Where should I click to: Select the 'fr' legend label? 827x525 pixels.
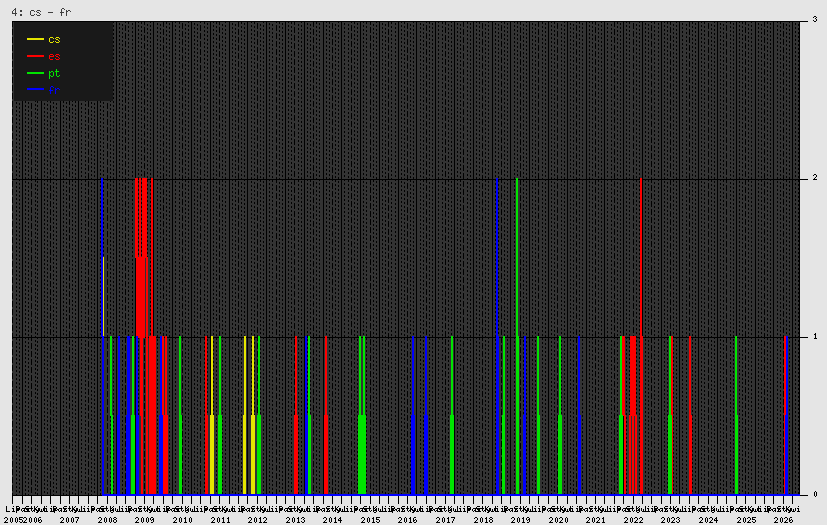tap(54, 90)
